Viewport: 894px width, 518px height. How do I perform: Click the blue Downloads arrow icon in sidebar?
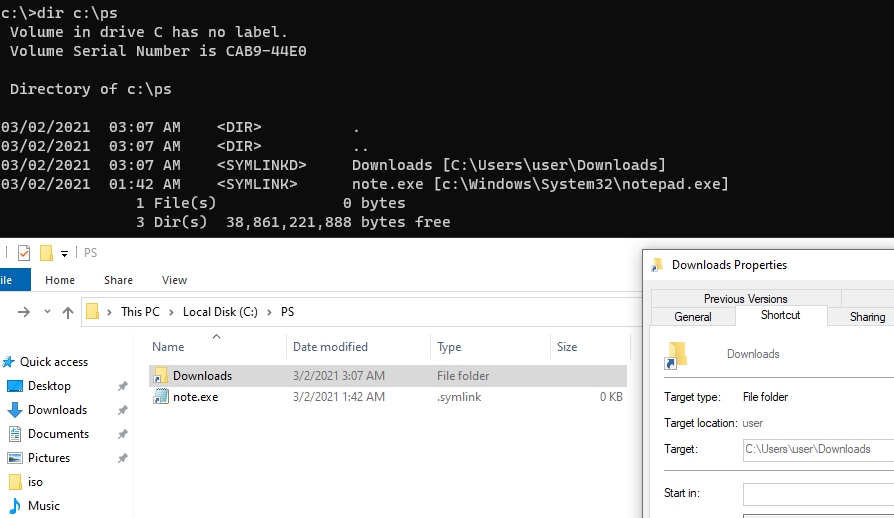15,410
